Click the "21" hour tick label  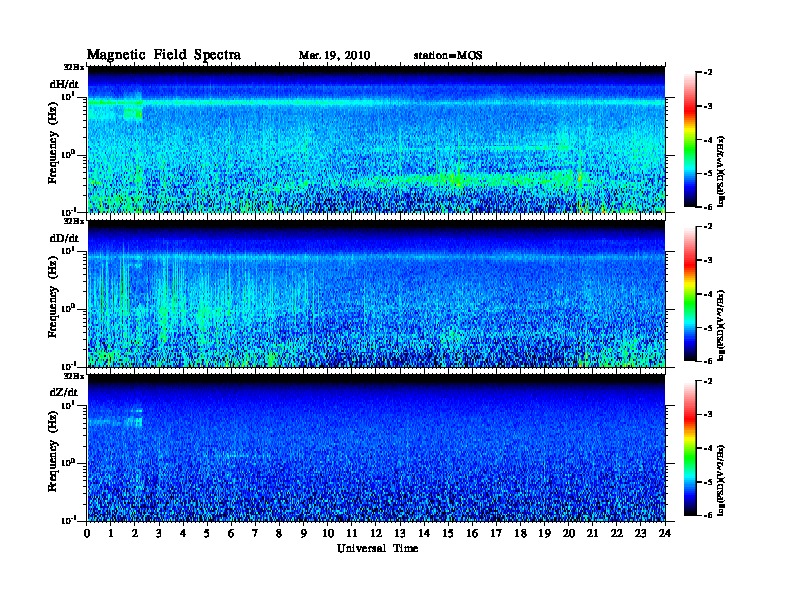click(592, 534)
